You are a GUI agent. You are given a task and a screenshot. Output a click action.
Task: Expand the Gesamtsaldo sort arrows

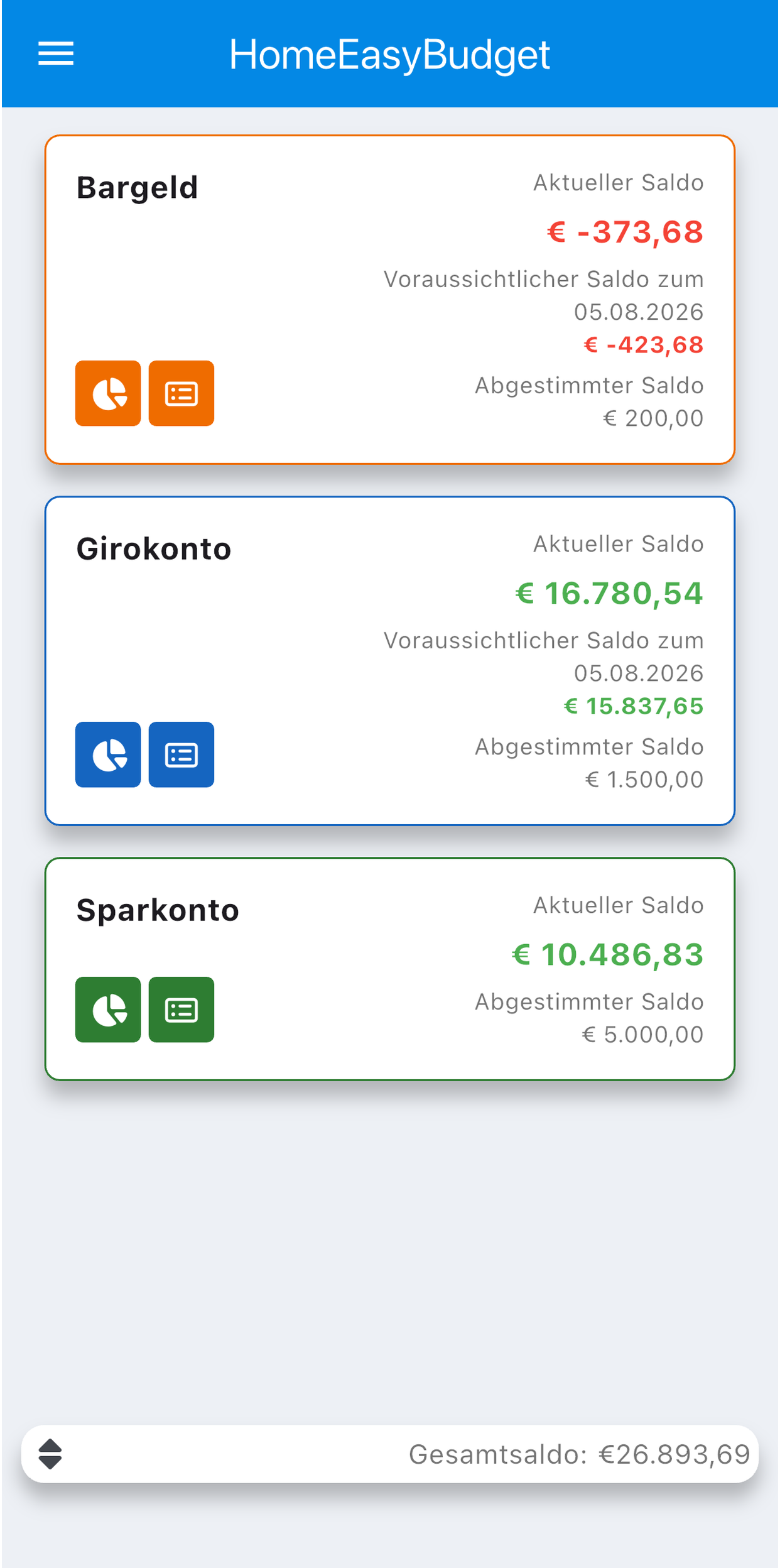(50, 1454)
